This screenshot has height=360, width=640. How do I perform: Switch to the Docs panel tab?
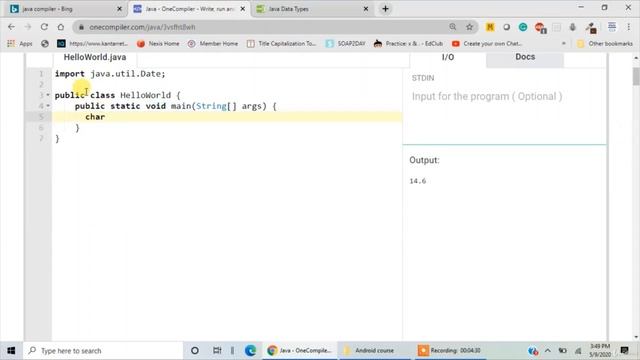(525, 57)
